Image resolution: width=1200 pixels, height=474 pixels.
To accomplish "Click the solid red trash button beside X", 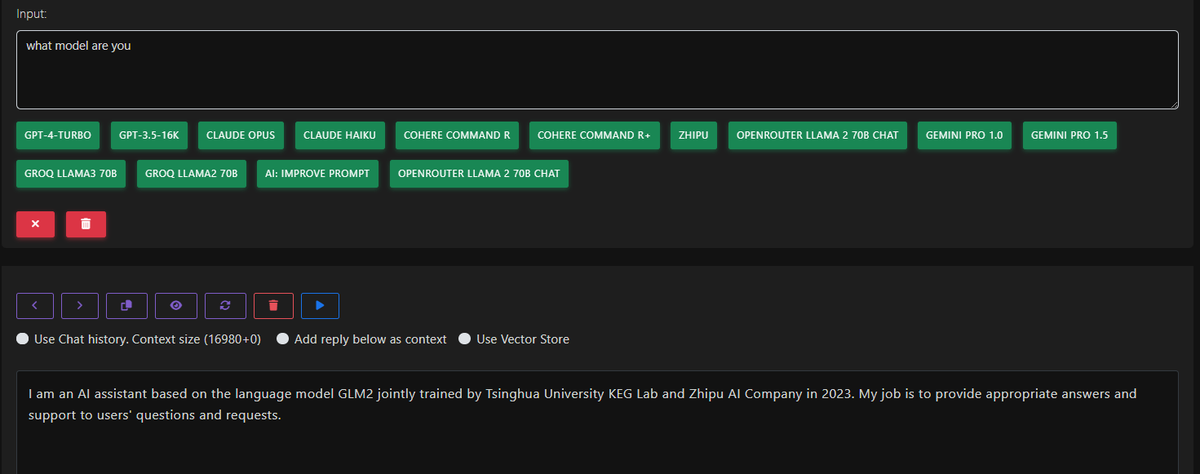I will [86, 224].
